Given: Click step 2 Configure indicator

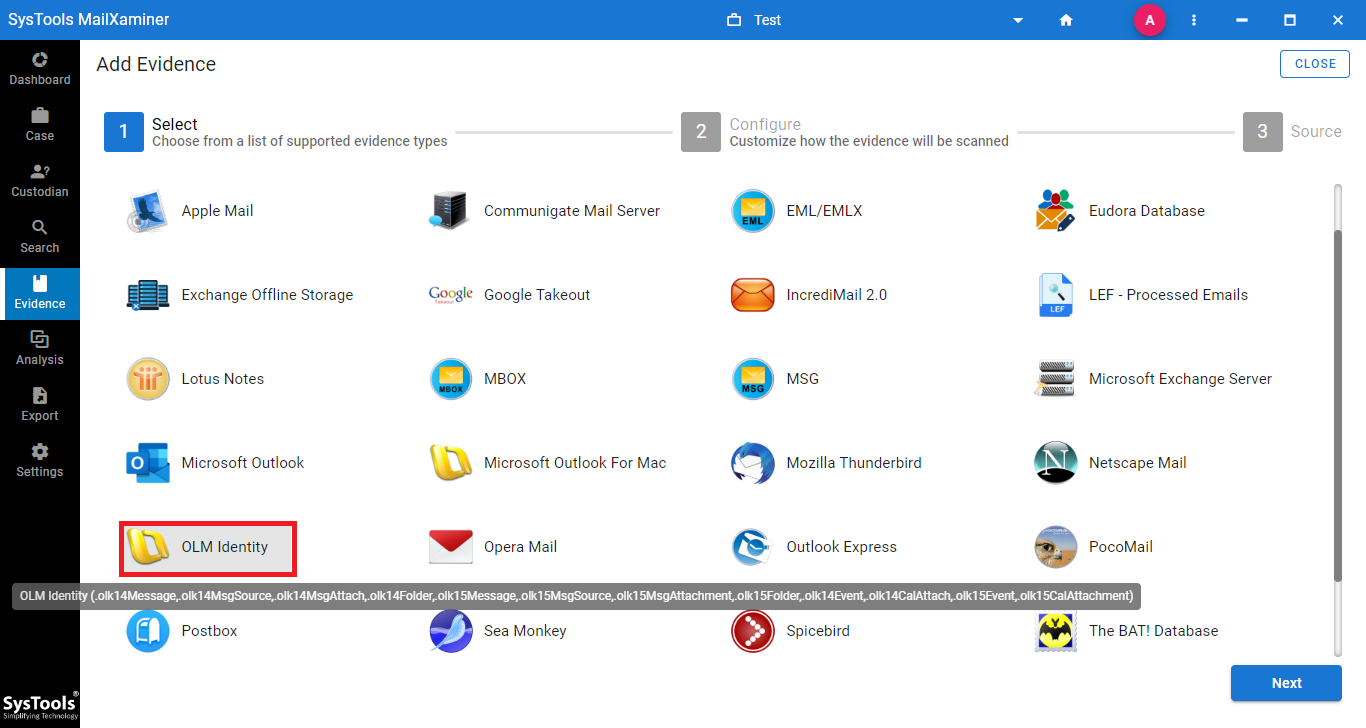Looking at the screenshot, I should (x=701, y=132).
